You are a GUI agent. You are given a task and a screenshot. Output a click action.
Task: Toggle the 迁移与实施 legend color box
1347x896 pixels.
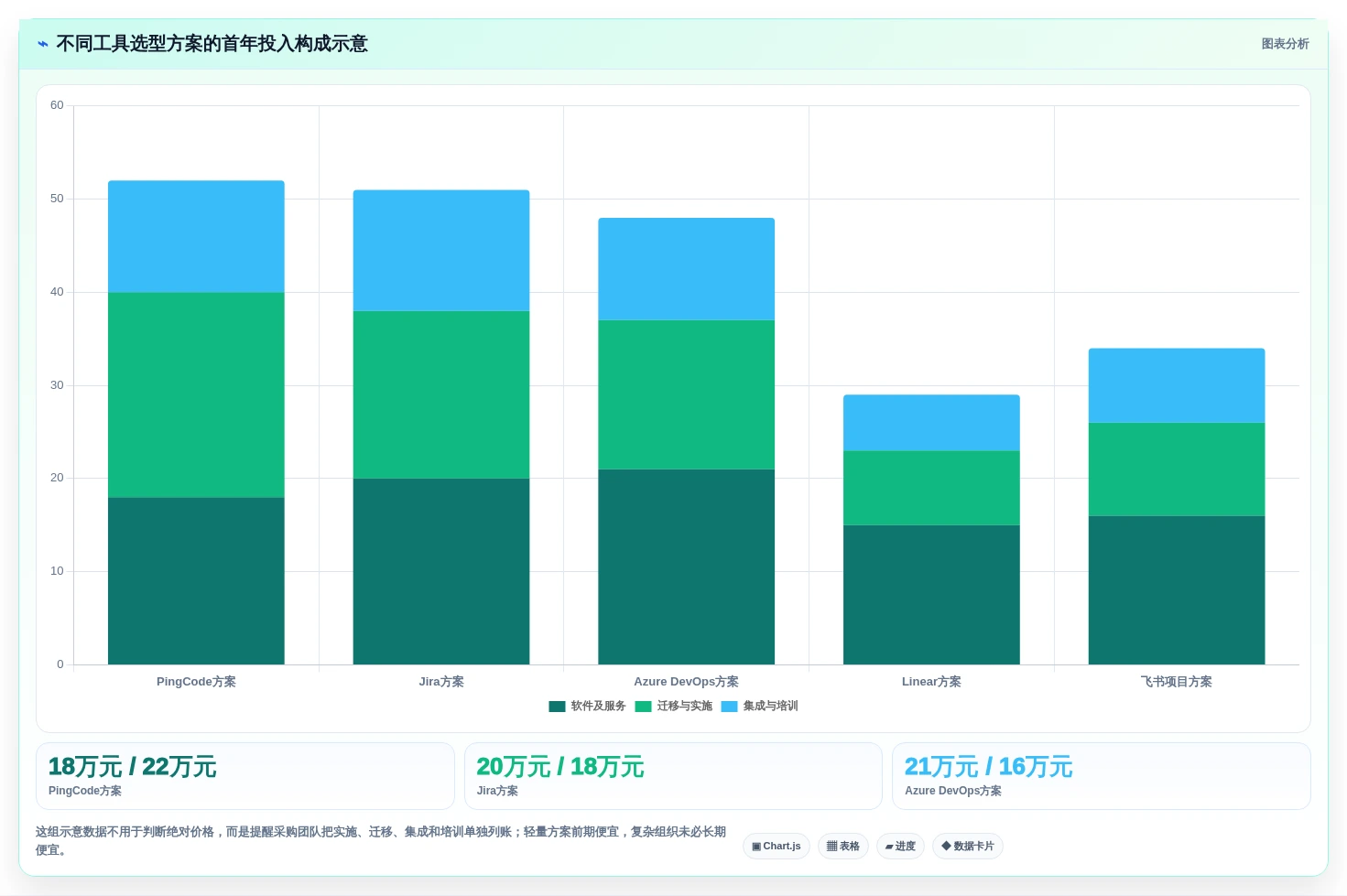643,707
